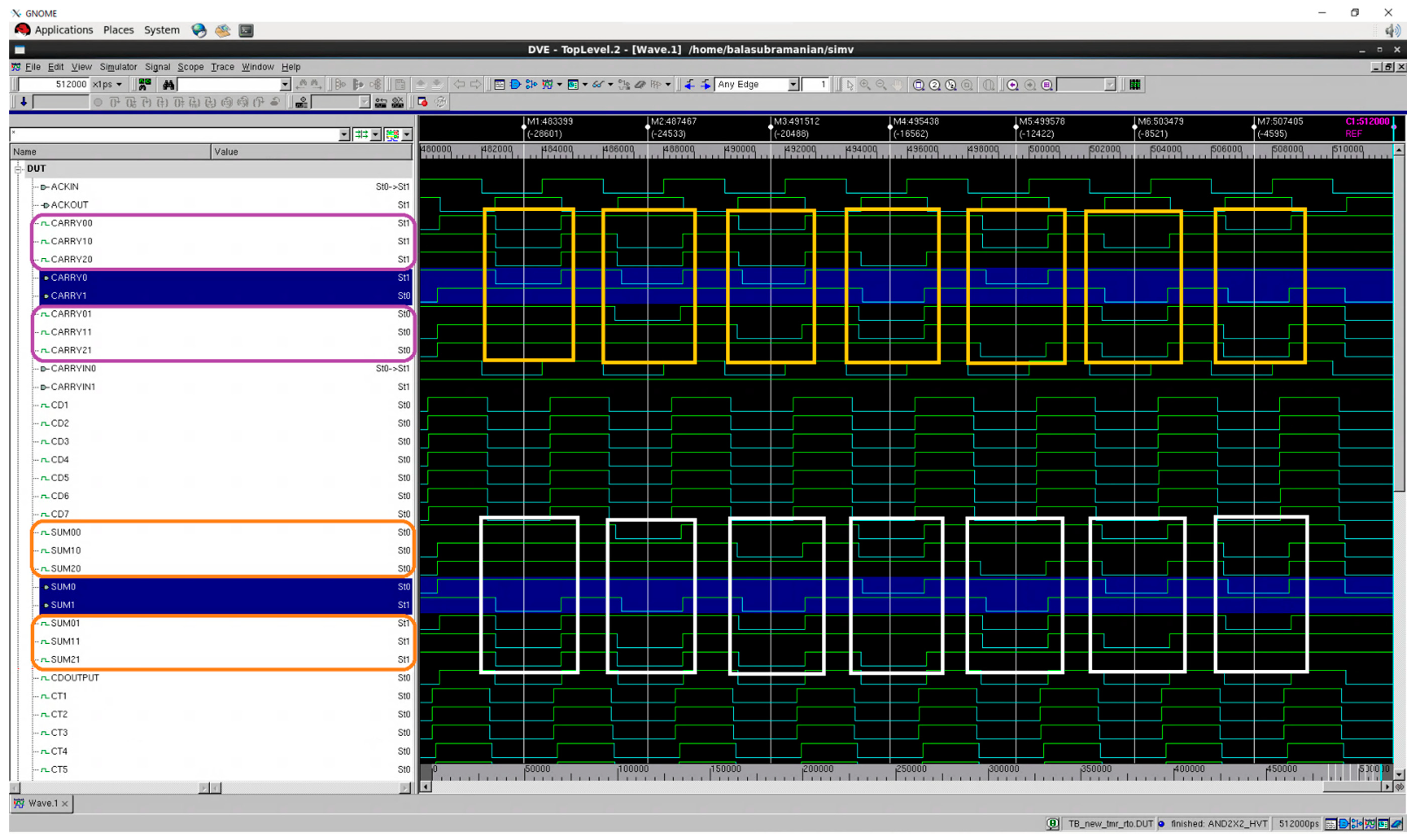Click the binoculars search icon

coord(168,85)
